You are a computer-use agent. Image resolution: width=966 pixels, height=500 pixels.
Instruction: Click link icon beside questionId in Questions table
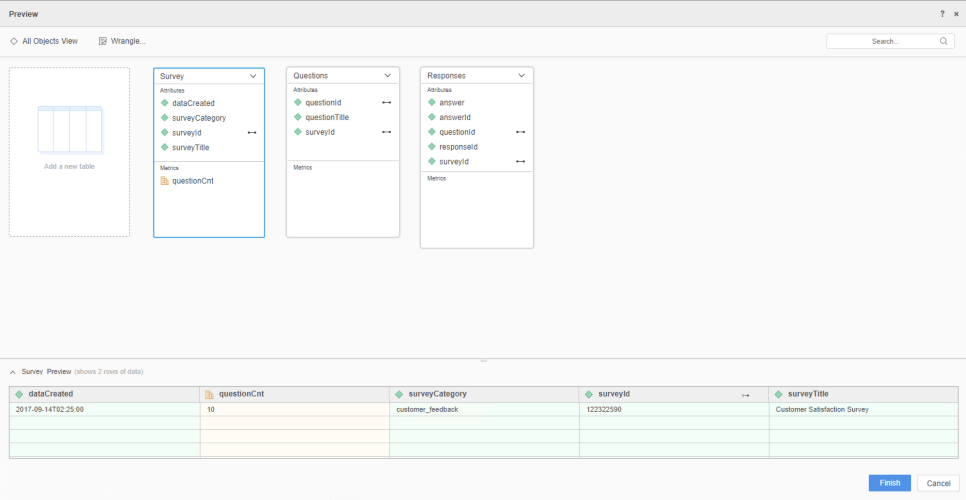pyautogui.click(x=386, y=102)
